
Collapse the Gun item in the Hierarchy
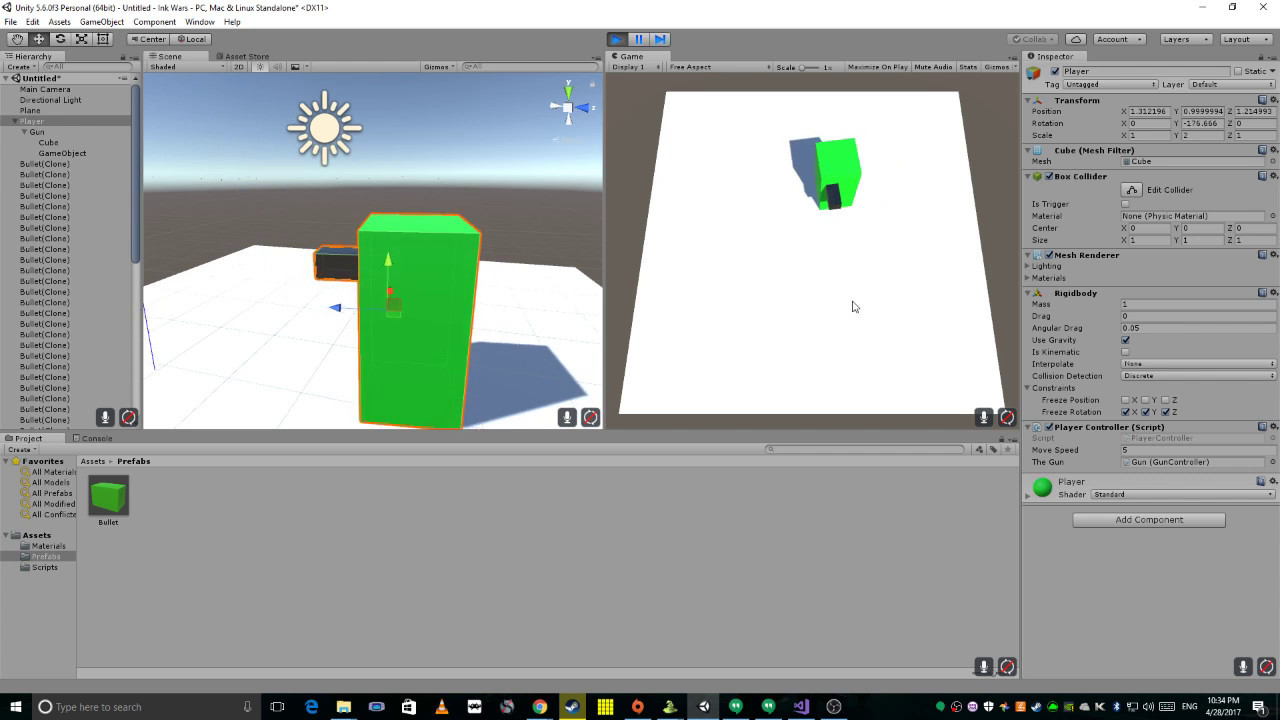pyautogui.click(x=25, y=132)
